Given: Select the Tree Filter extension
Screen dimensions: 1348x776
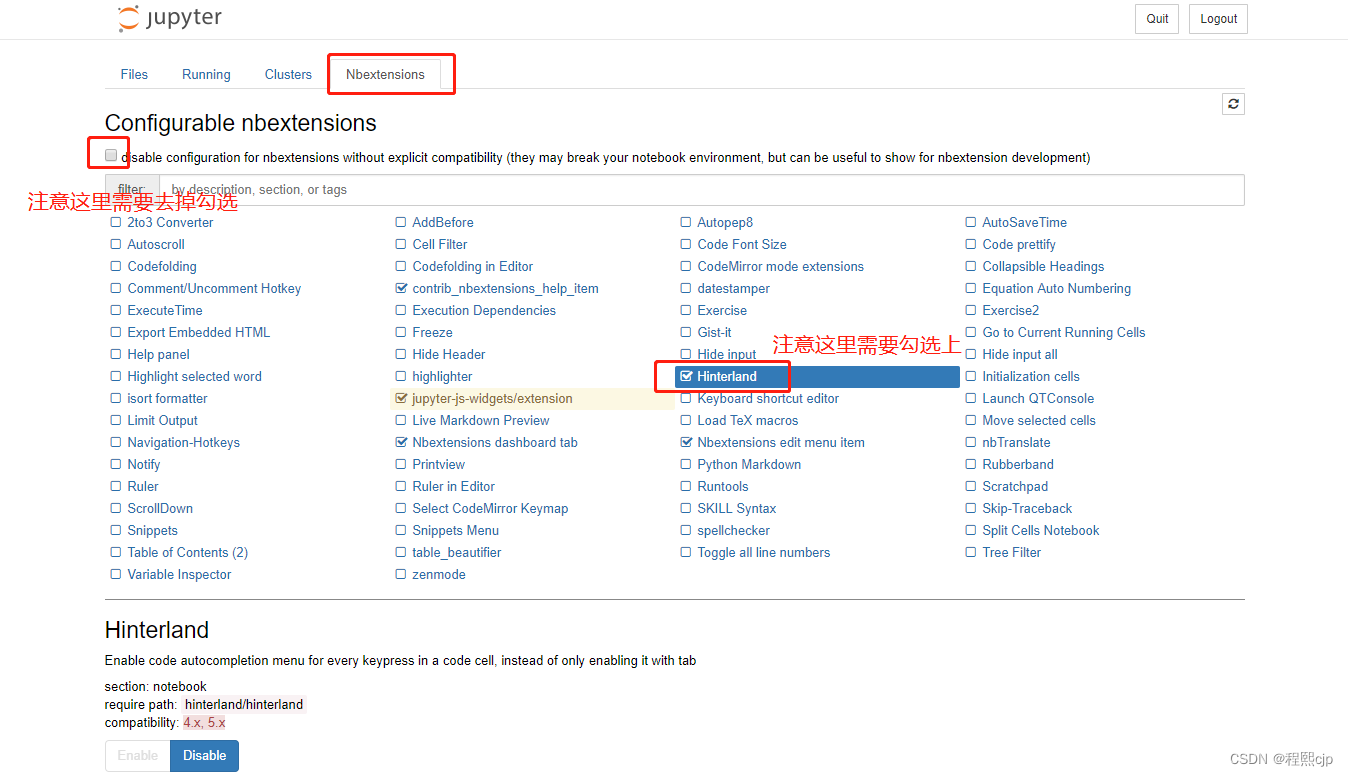Looking at the screenshot, I should (x=1011, y=552).
